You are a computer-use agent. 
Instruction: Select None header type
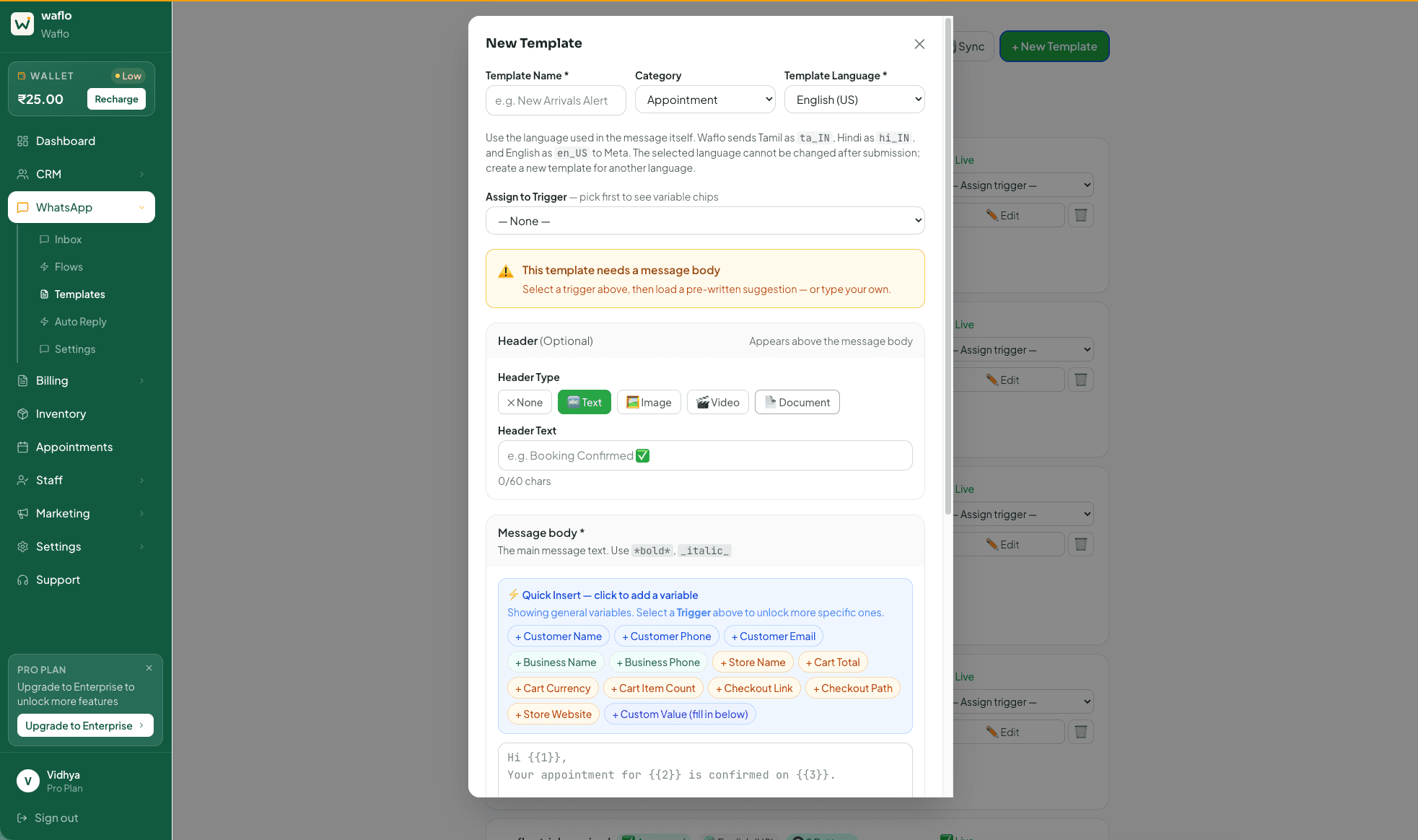(525, 402)
